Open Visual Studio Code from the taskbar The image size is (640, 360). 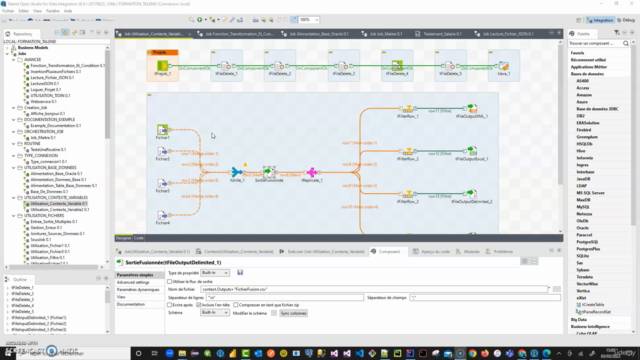click(x=359, y=353)
